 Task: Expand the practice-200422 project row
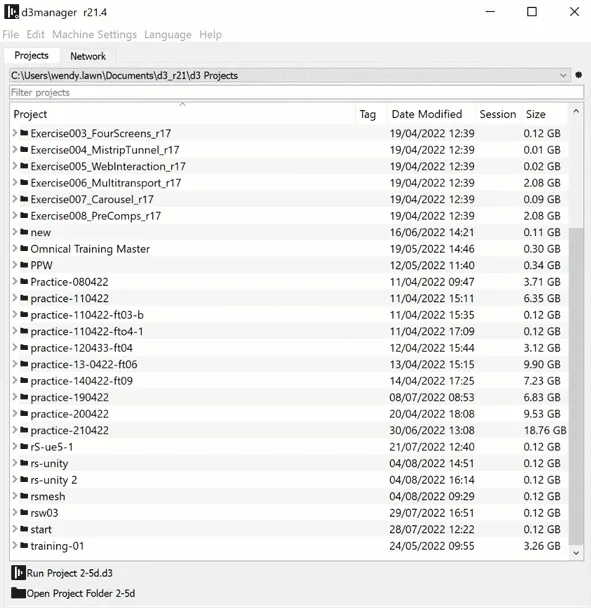tap(15, 413)
